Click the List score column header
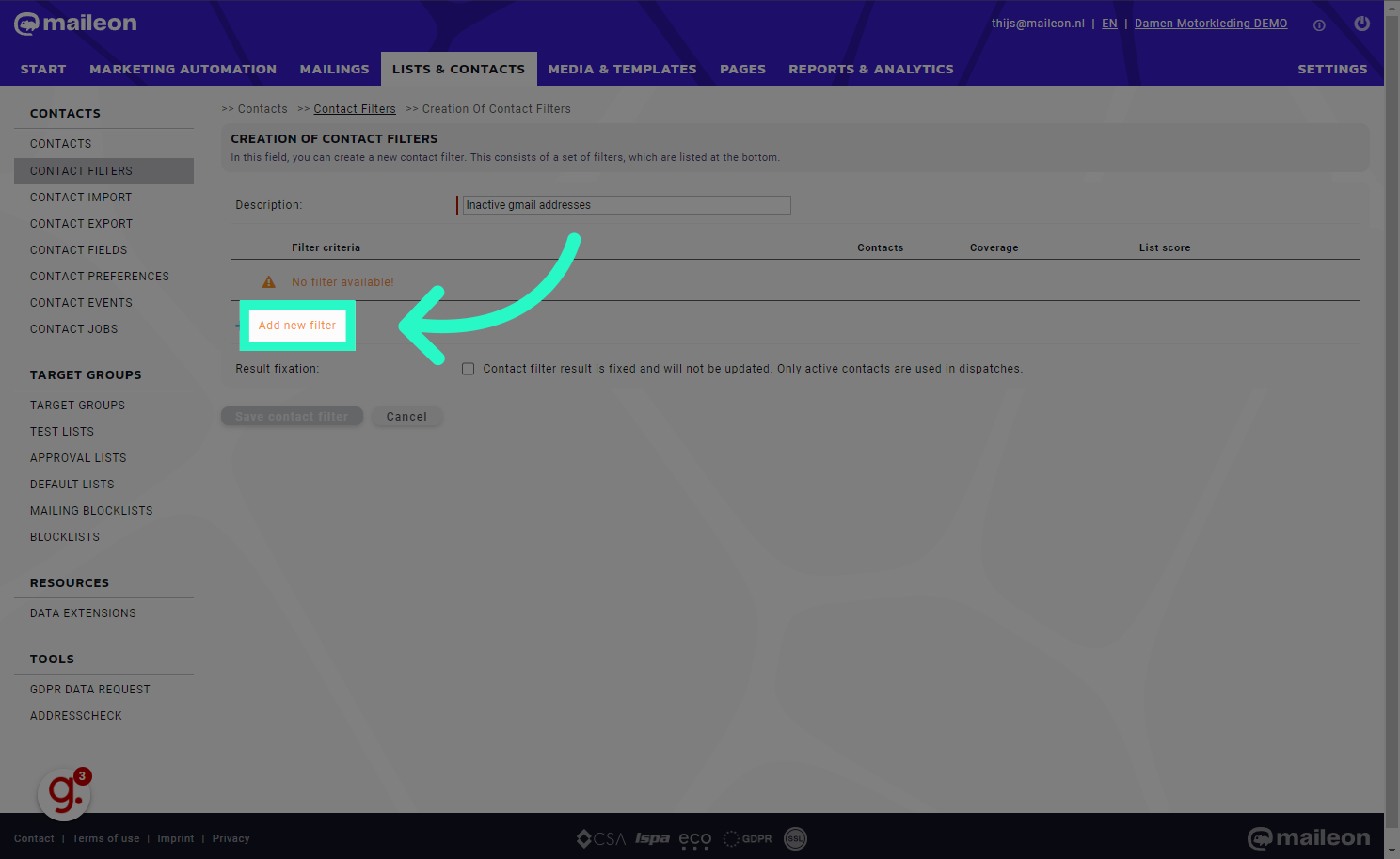This screenshot has height=859, width=1400. click(x=1165, y=248)
